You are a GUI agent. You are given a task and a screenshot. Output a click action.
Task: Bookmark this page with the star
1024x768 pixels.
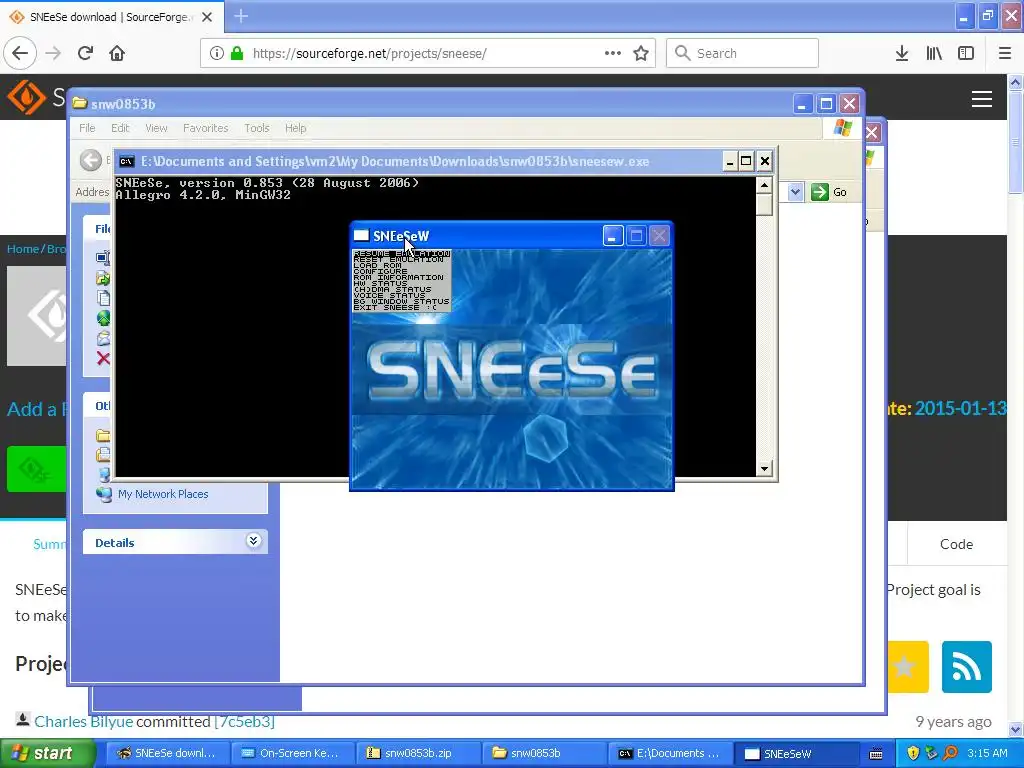click(641, 53)
